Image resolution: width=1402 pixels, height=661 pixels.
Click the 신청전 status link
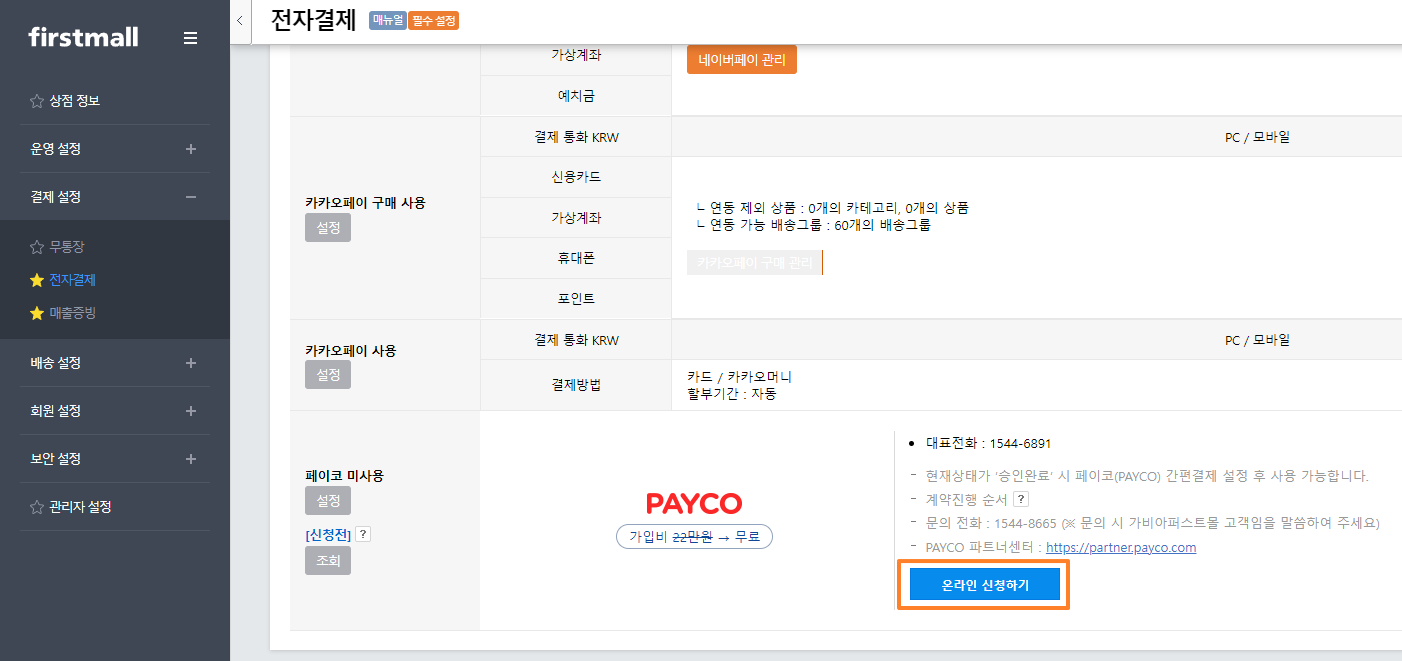click(328, 535)
